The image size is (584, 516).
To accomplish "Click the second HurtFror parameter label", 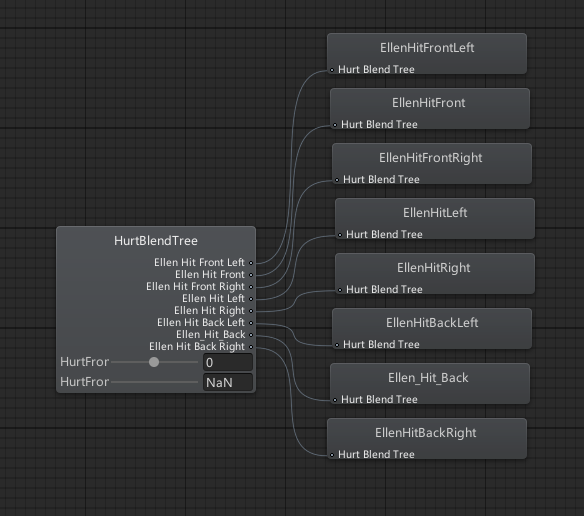I will (x=85, y=382).
